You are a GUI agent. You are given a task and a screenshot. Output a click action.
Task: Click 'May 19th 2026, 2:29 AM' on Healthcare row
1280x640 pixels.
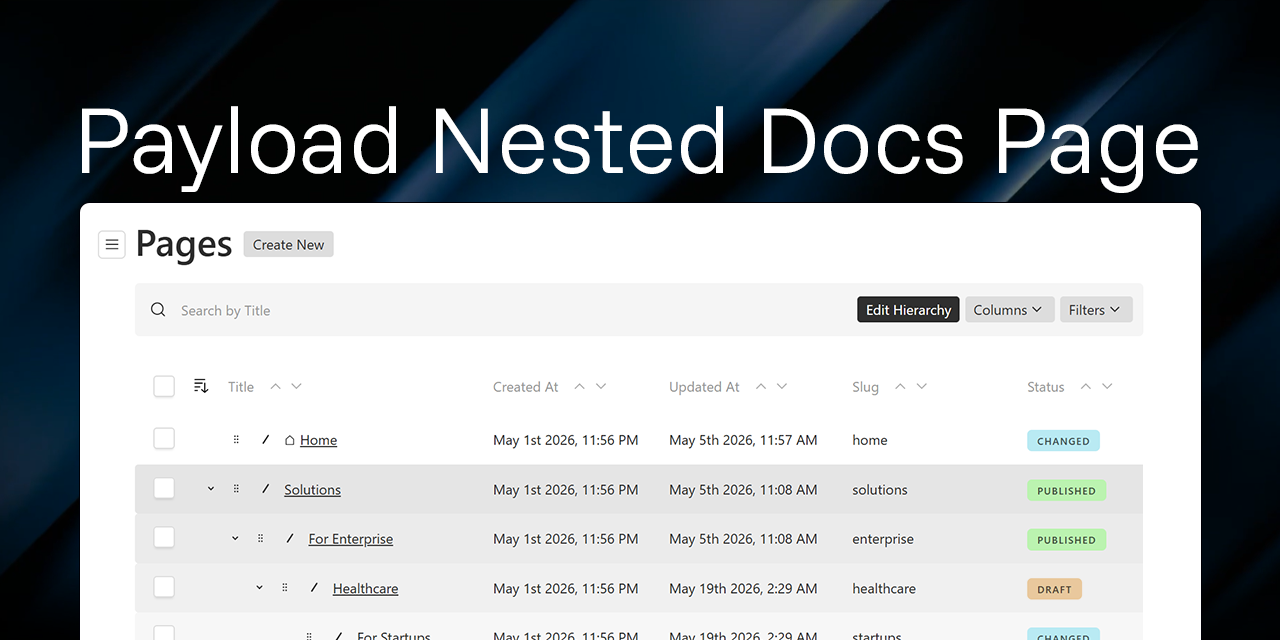pos(744,589)
